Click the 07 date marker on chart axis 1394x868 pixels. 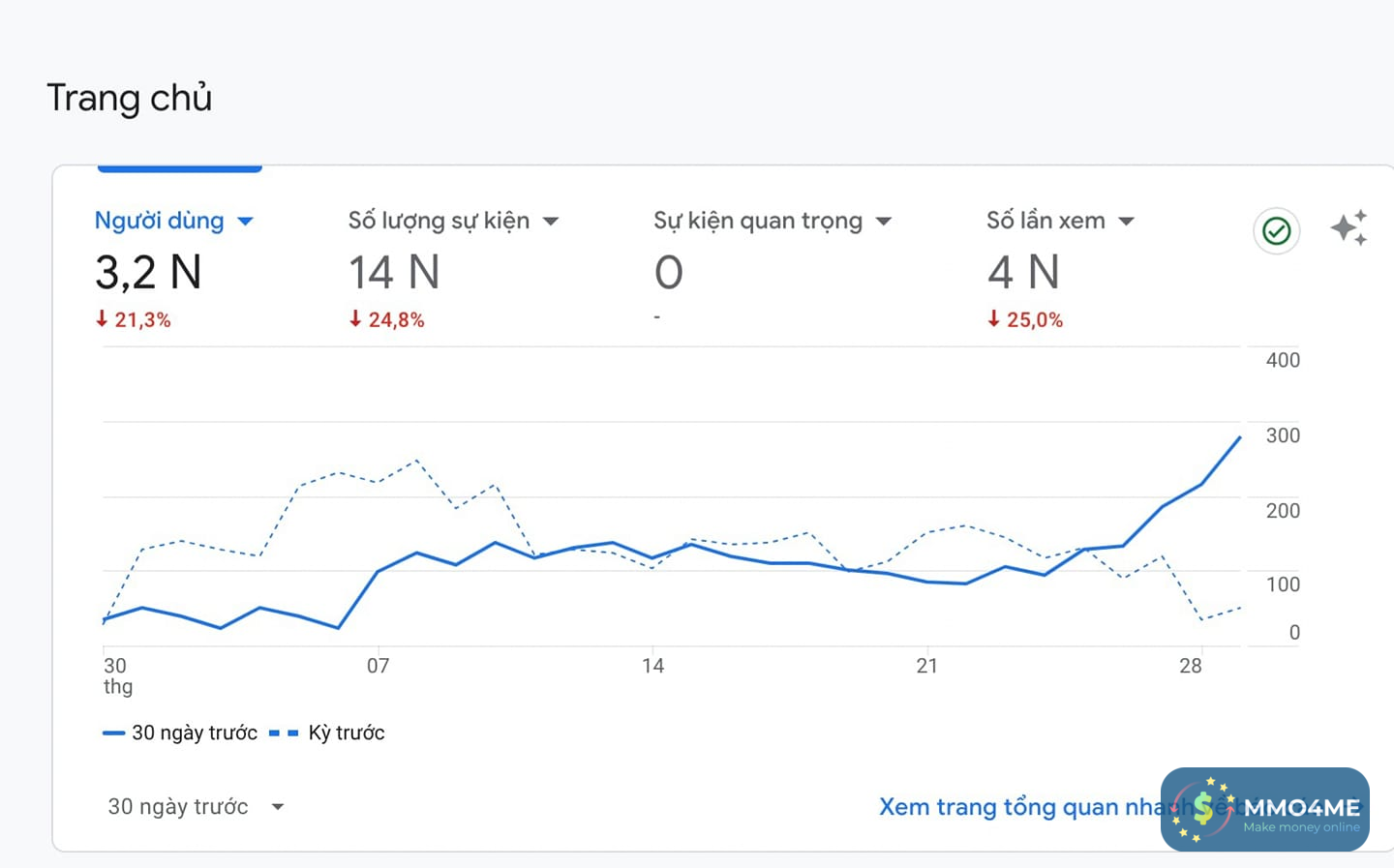(378, 666)
